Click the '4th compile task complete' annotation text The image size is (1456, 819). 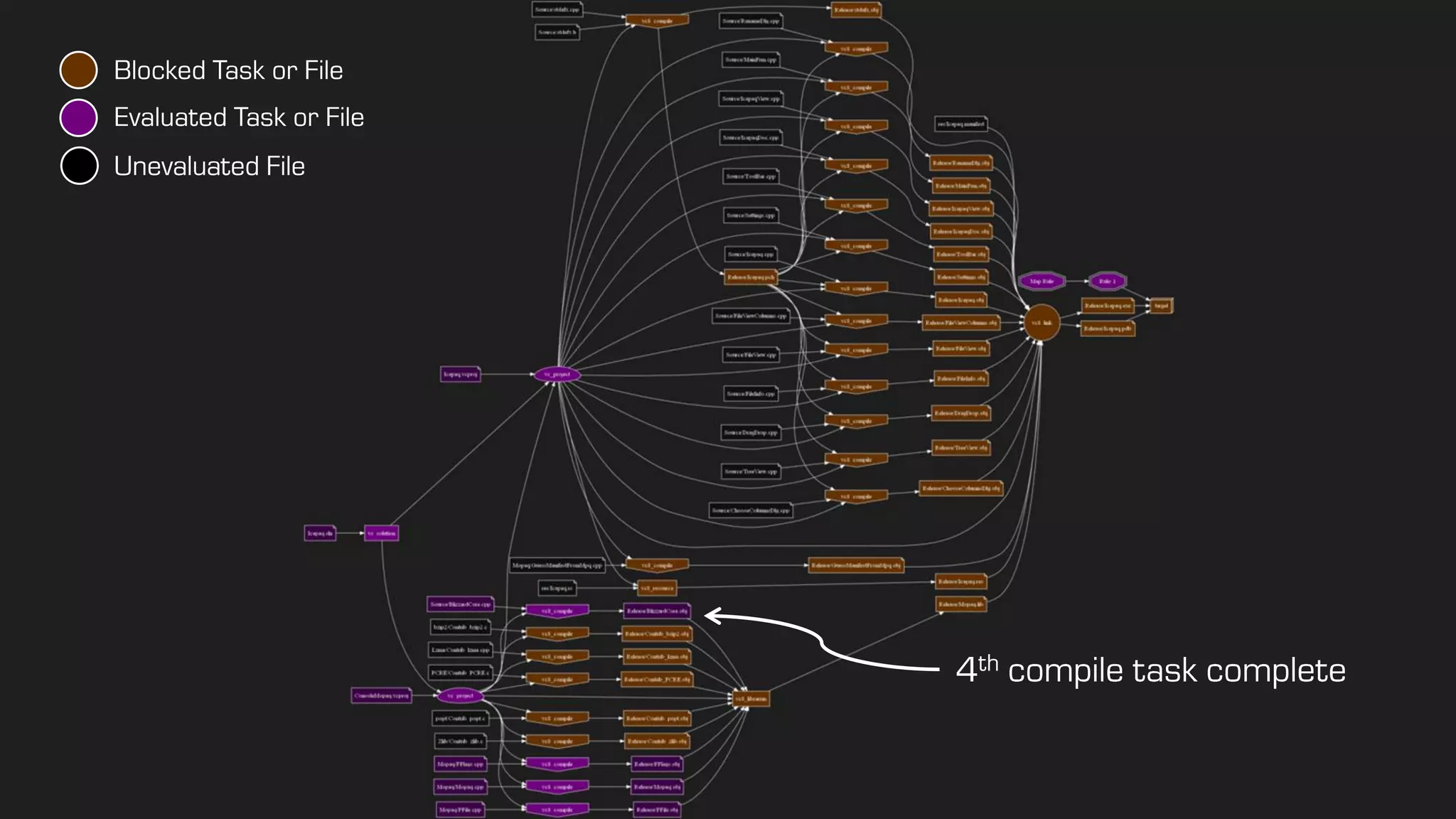coord(1150,670)
